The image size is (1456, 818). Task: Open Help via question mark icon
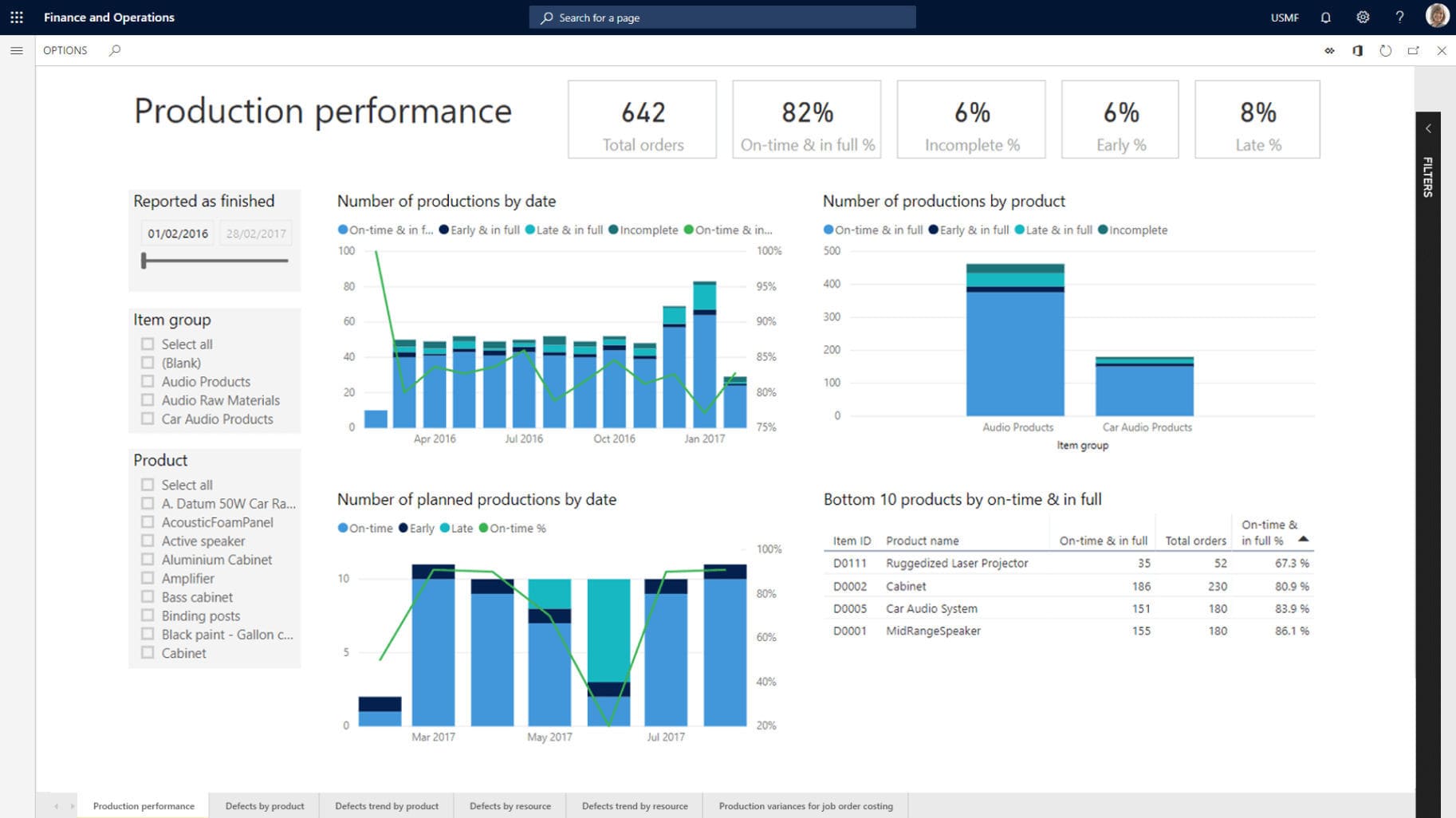1399,17
